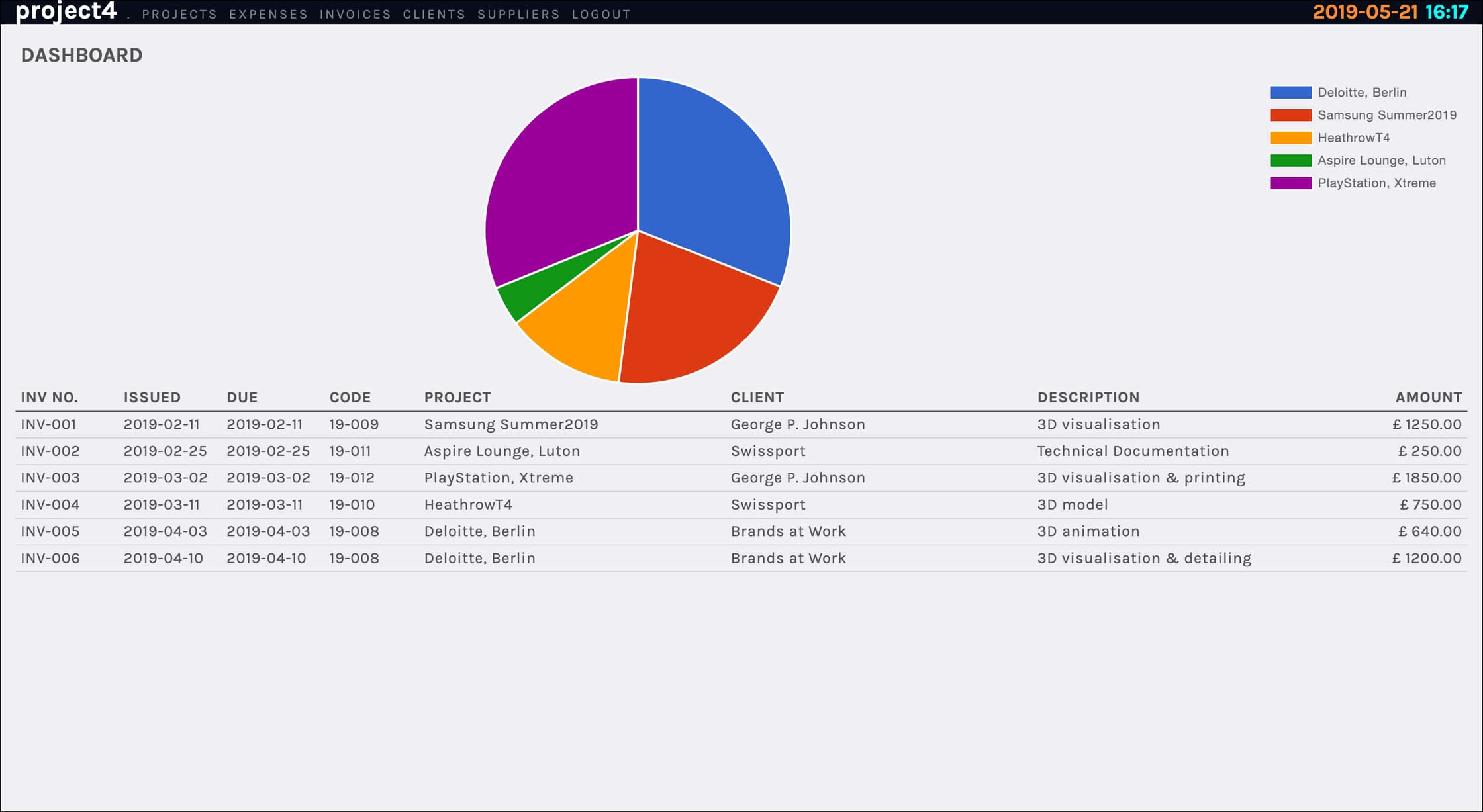Open invoice 'INV-003'

point(50,478)
